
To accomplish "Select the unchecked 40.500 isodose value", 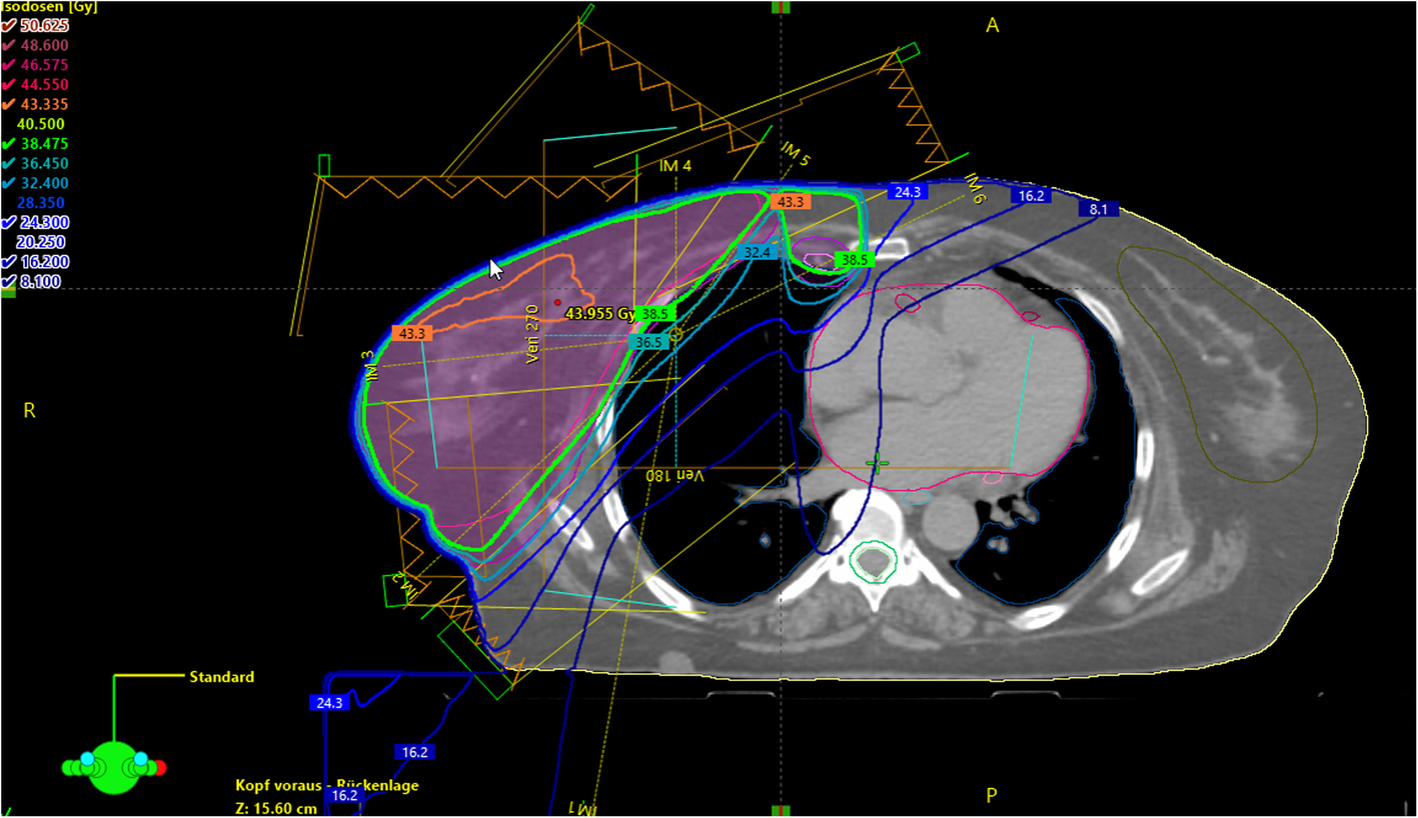I will 43,124.
